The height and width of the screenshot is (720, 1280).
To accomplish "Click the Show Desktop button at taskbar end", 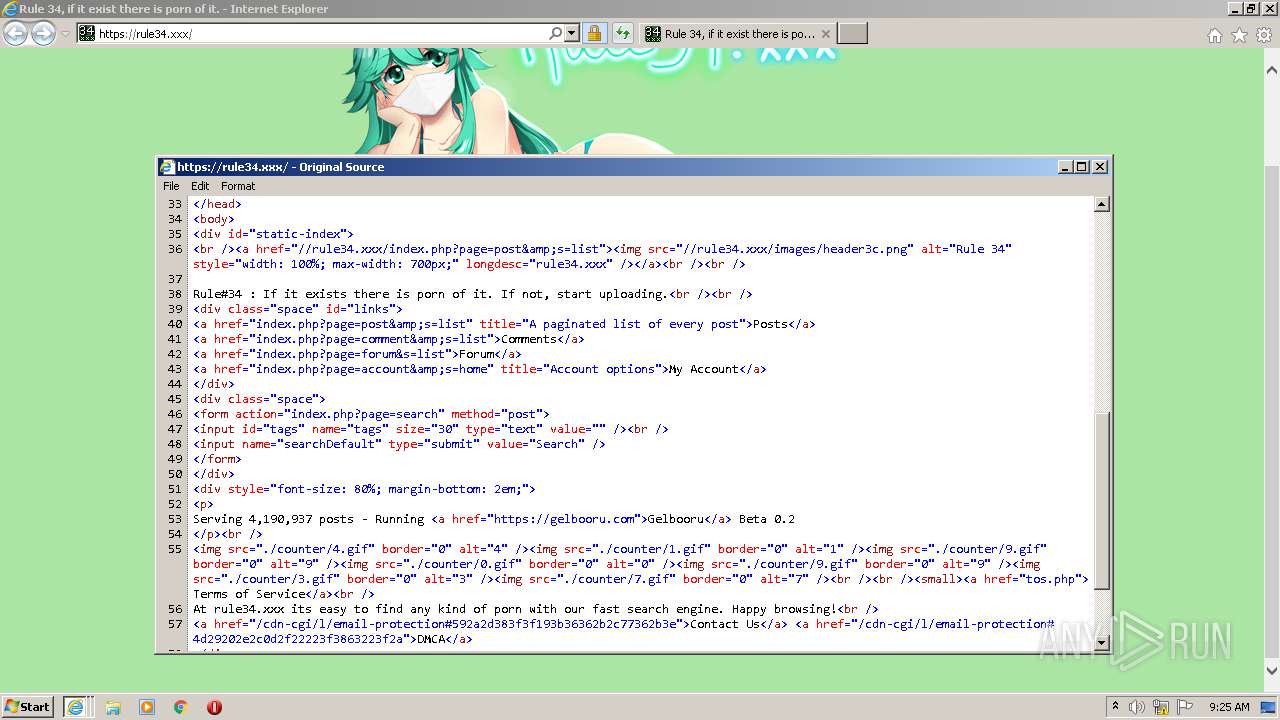I will tap(1270, 707).
